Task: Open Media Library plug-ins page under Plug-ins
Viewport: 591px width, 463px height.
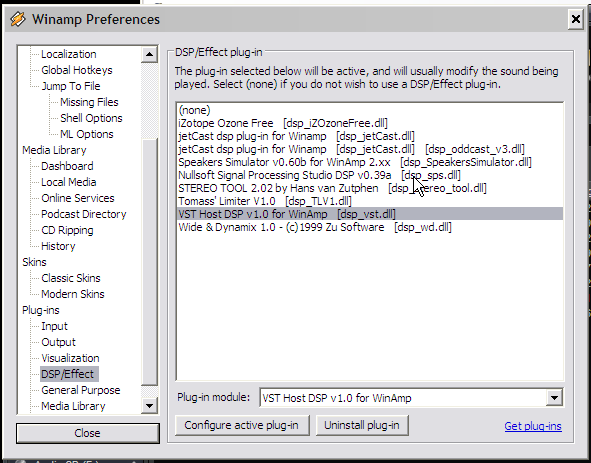Action: pos(73,406)
